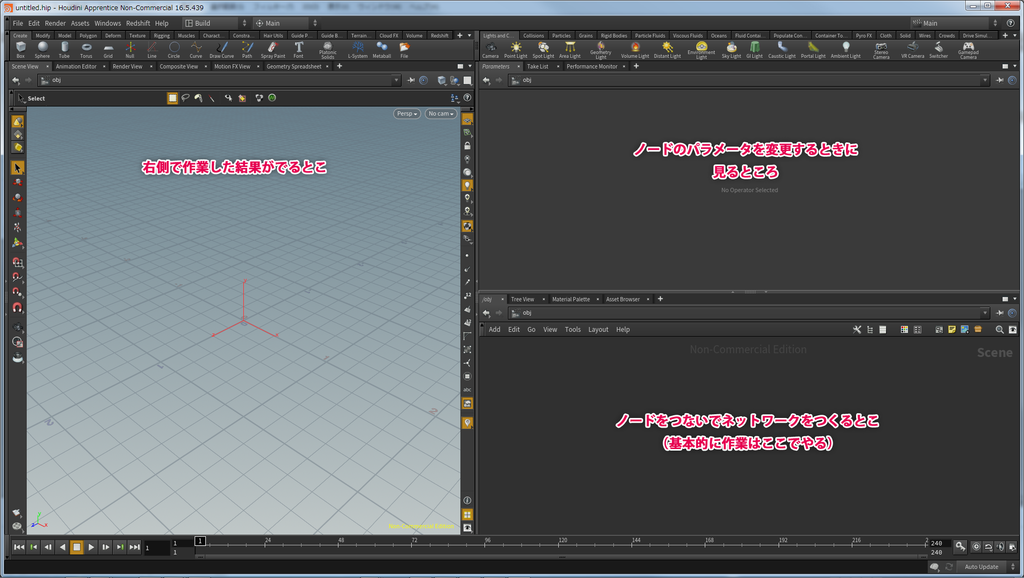Toggle the pin icon in Scene View path bar
The height and width of the screenshot is (578, 1024).
[411, 80]
